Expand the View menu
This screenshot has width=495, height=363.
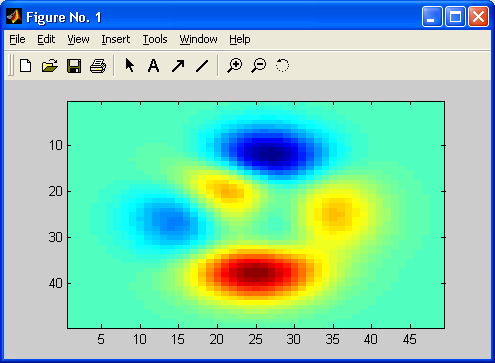pyautogui.click(x=78, y=39)
